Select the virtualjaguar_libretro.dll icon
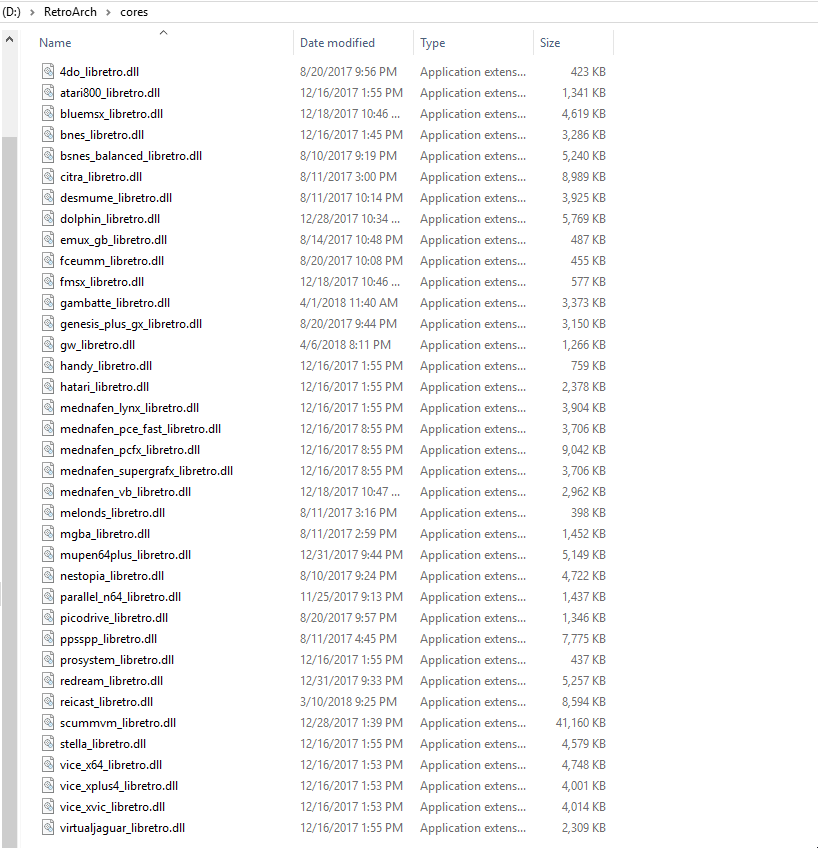This screenshot has height=848, width=818. coord(48,828)
